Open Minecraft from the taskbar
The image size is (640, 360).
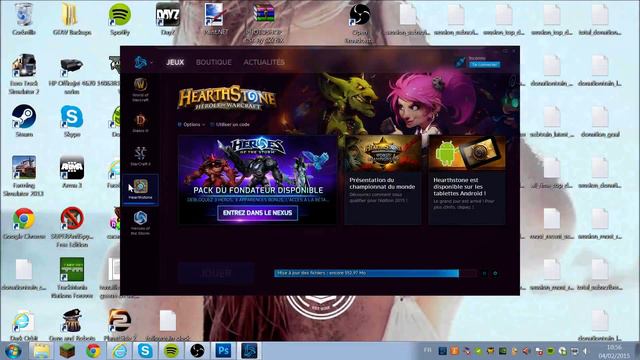67,351
